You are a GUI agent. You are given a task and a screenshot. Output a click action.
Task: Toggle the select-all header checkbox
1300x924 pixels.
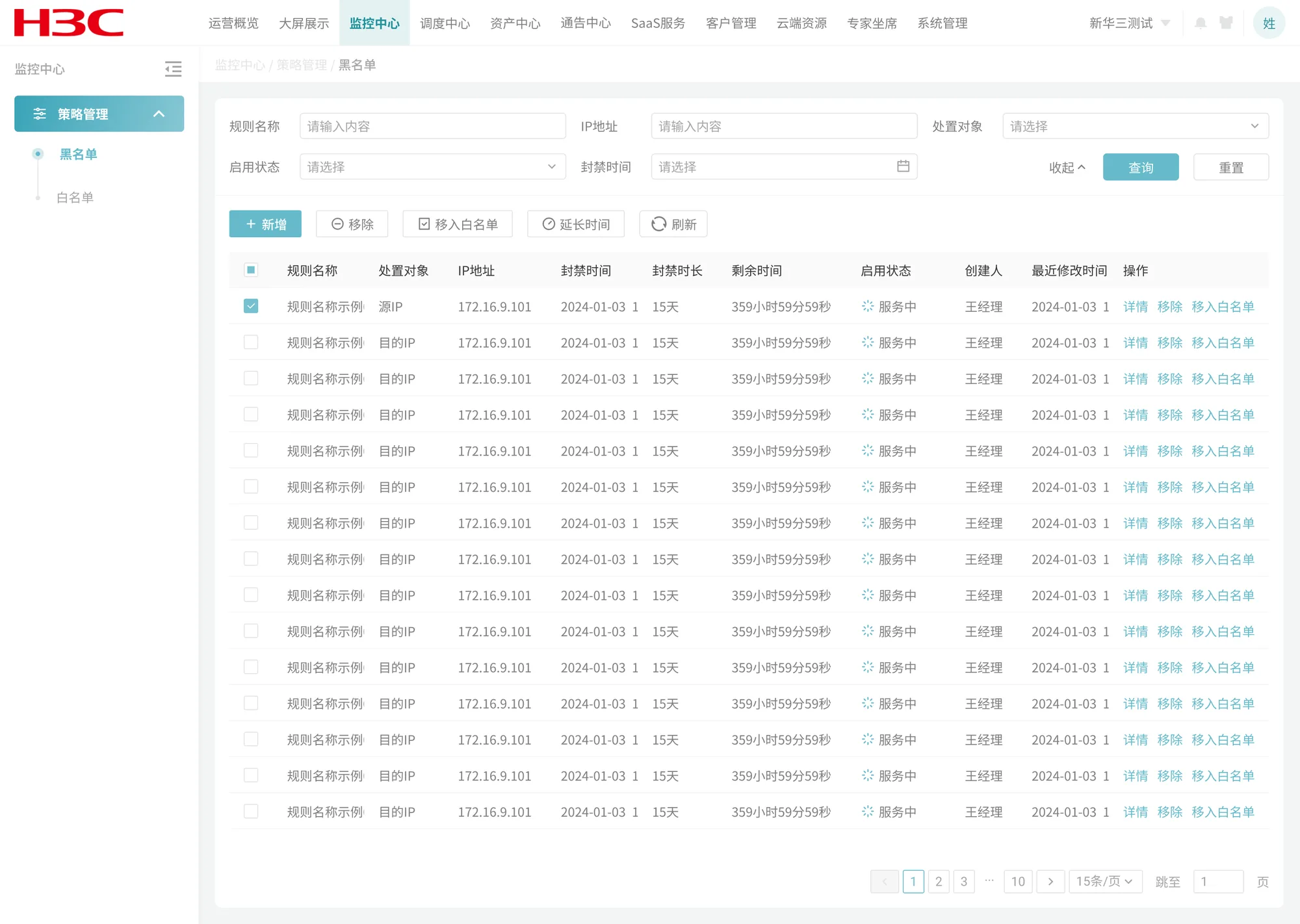(x=251, y=270)
